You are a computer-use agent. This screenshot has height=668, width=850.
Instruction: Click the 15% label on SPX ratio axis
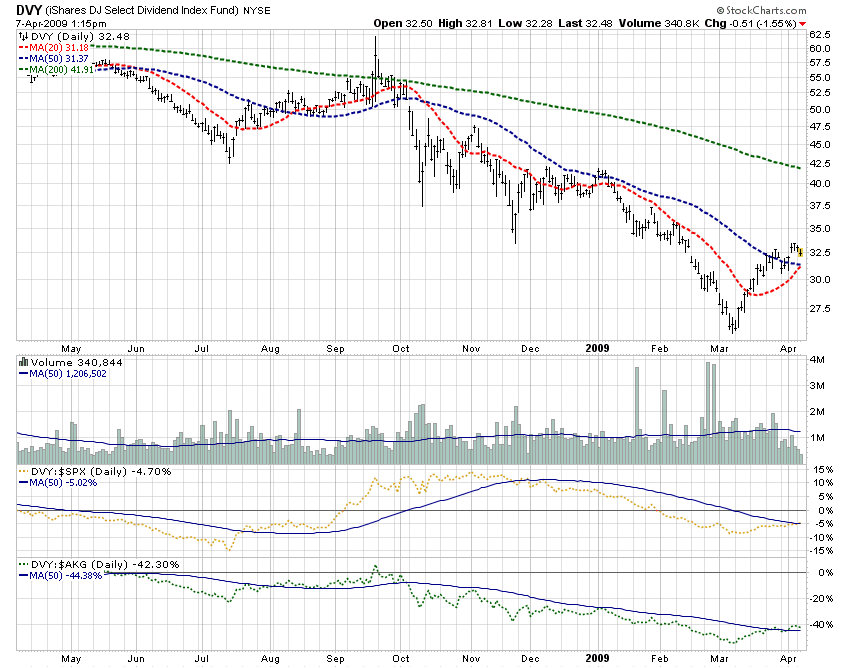click(824, 470)
